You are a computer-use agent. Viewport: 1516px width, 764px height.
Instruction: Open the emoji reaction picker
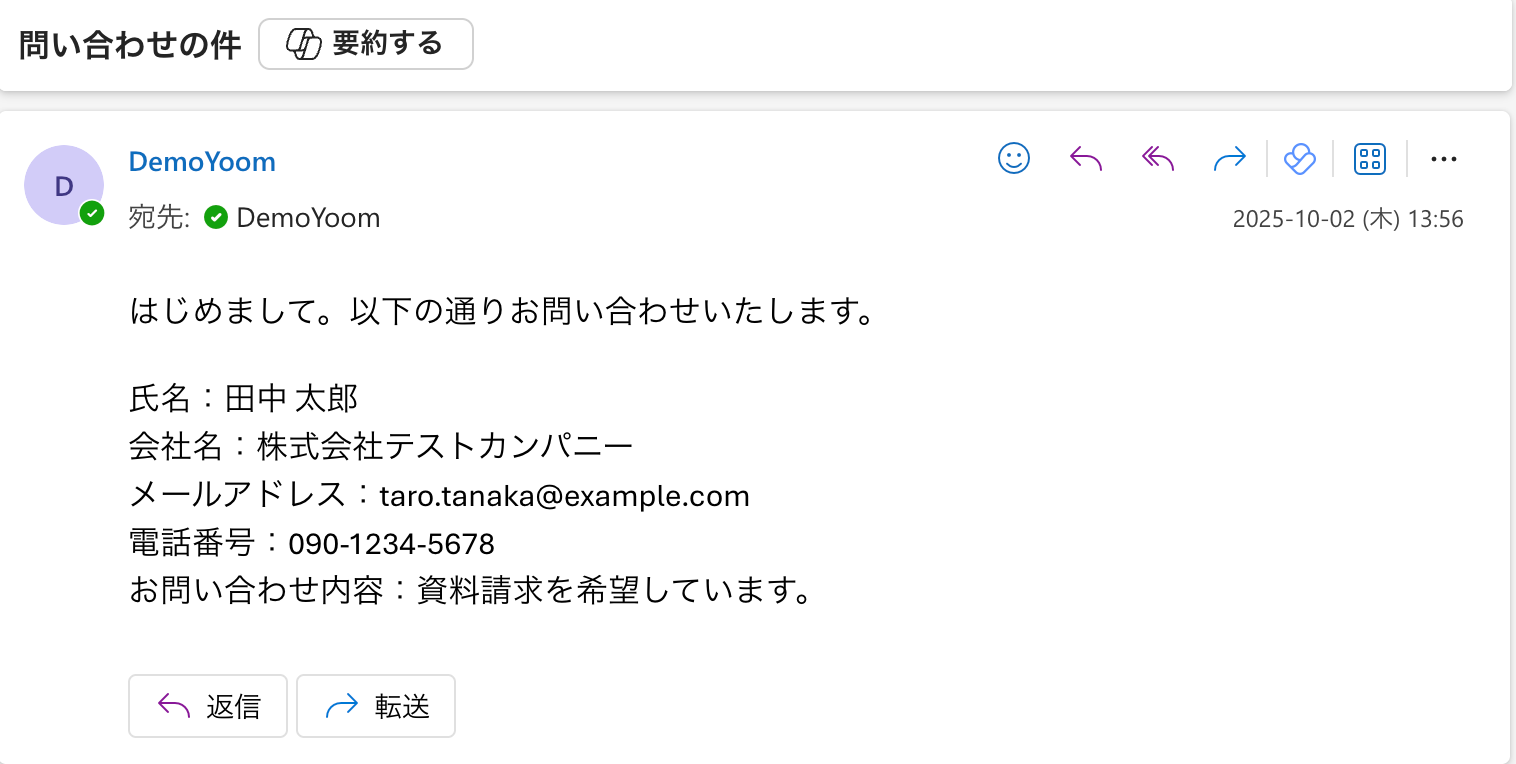tap(1014, 158)
